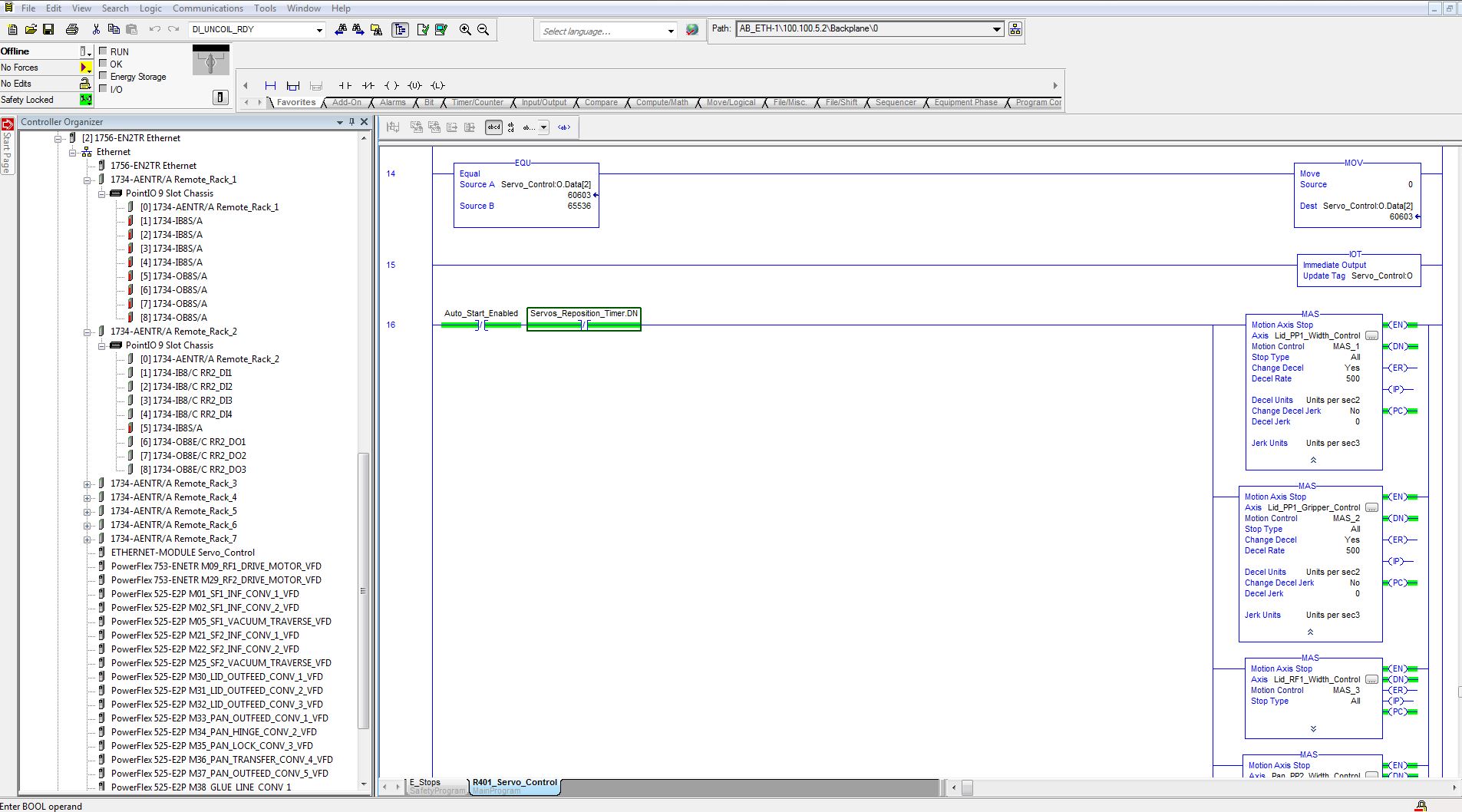Open the Safety Locked dropdown
The width and height of the screenshot is (1462, 812).
pyautogui.click(x=86, y=100)
